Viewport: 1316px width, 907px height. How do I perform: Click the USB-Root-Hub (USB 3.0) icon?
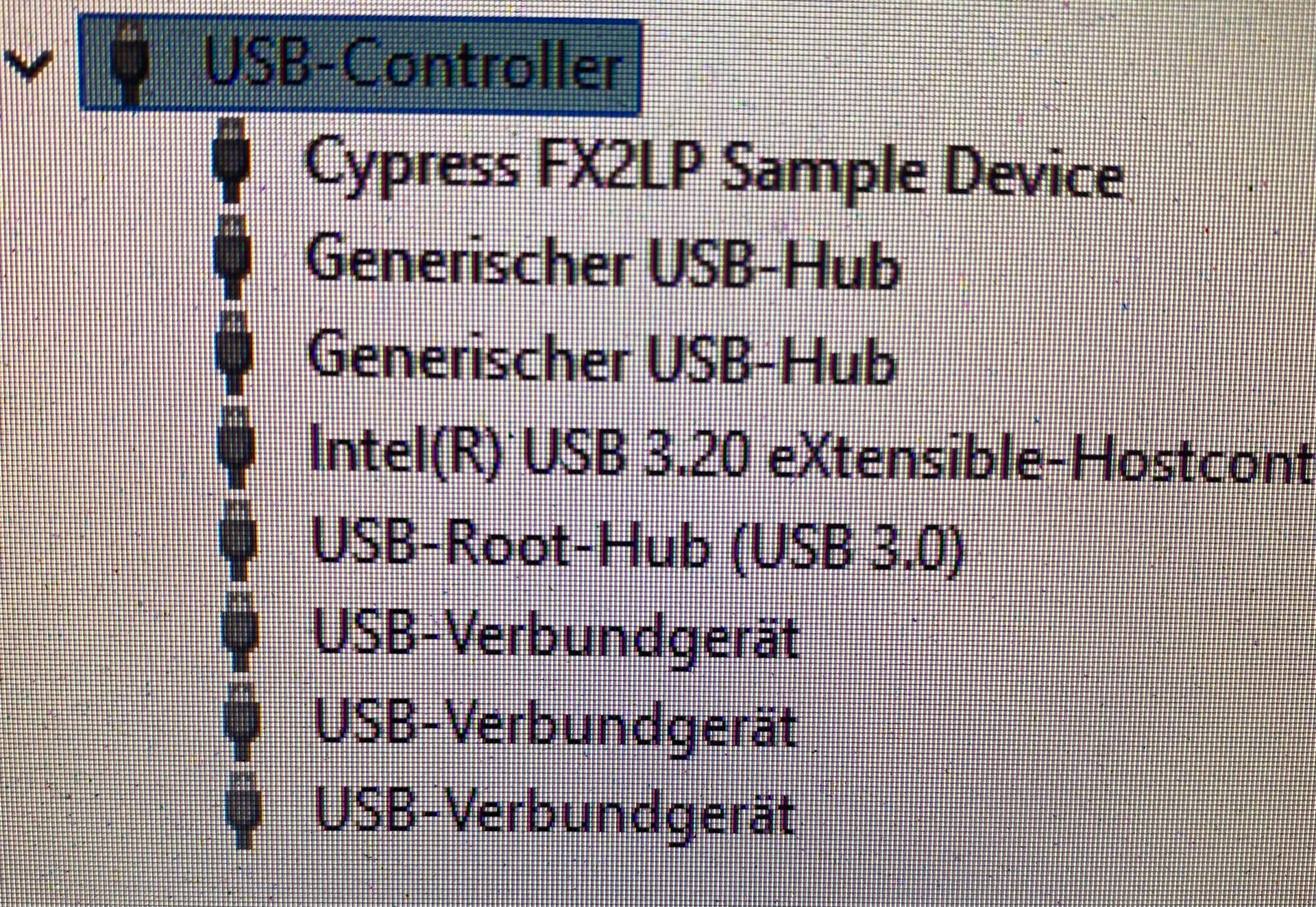(x=239, y=541)
